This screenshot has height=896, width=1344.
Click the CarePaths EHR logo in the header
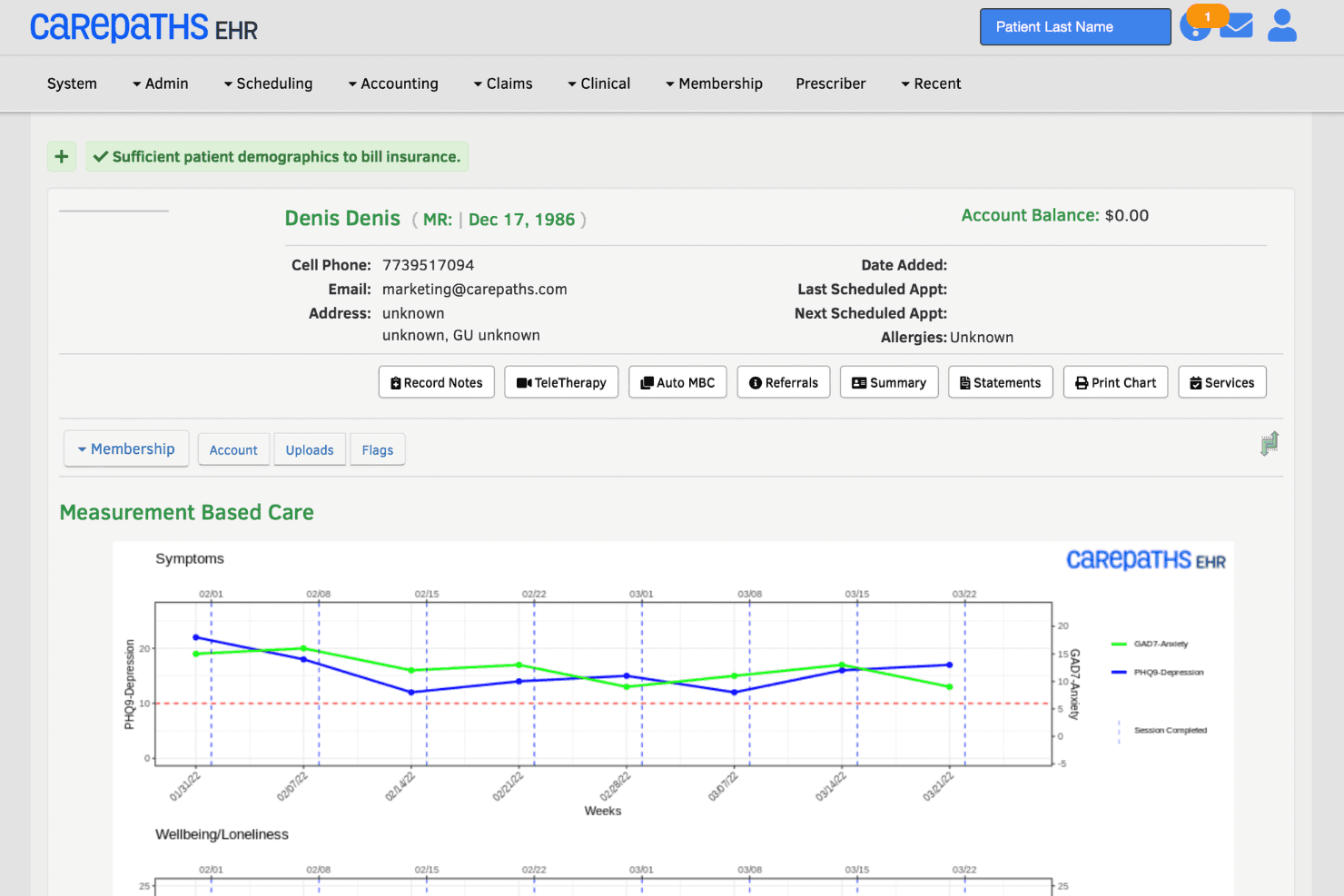[143, 27]
